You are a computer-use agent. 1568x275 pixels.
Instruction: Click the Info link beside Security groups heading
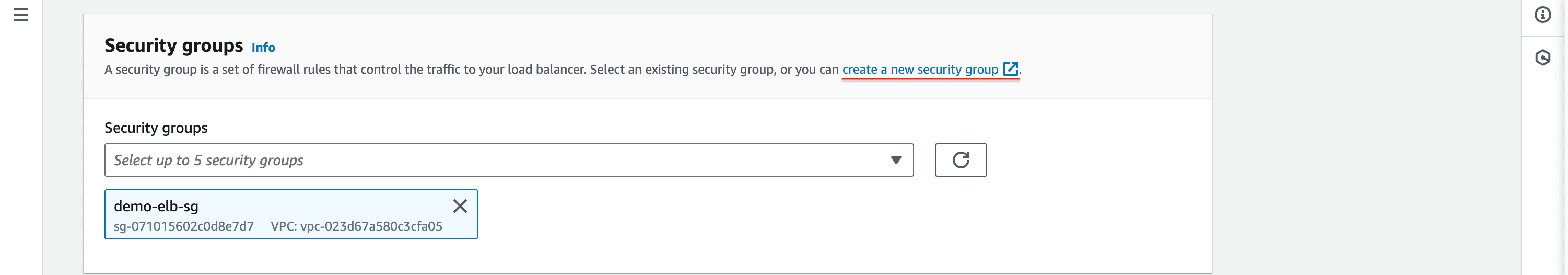pos(263,48)
